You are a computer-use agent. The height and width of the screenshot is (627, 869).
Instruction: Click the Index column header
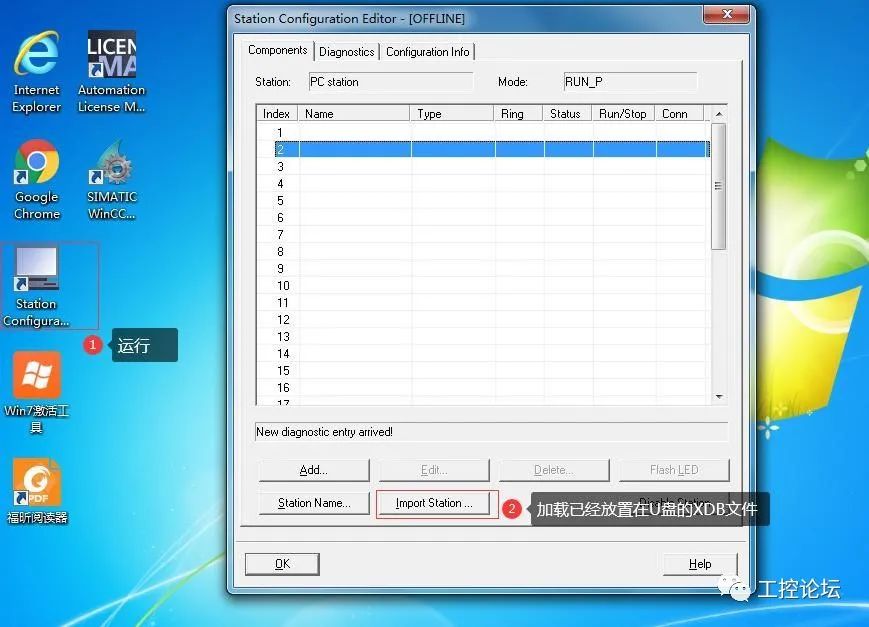(277, 114)
